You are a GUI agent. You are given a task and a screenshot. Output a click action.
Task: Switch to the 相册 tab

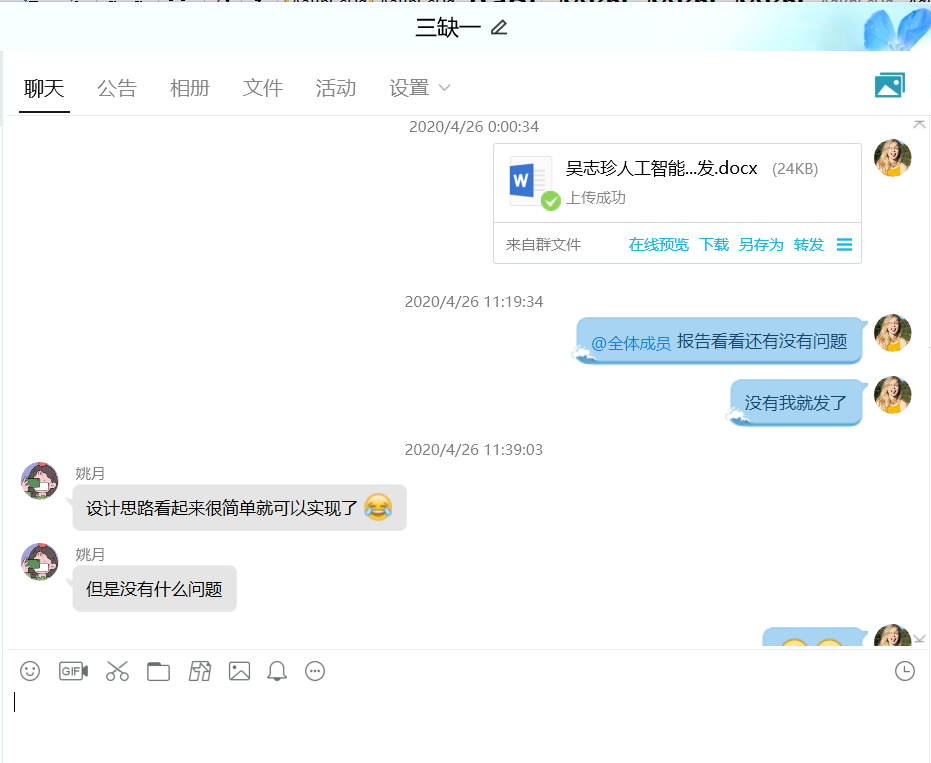pos(189,88)
